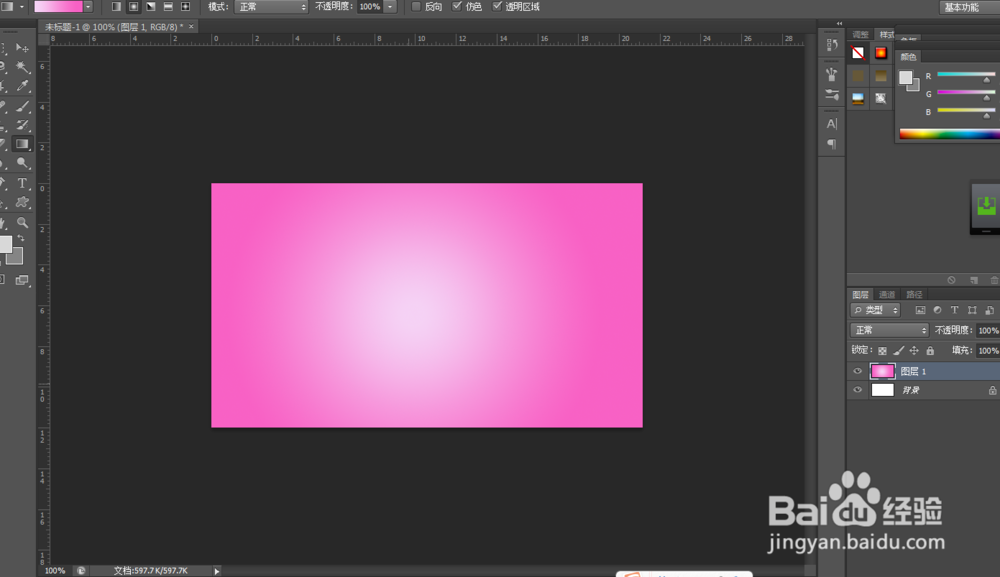The image size is (1000, 577).
Task: Select the Gradient tool in toolbox
Action: pos(22,144)
